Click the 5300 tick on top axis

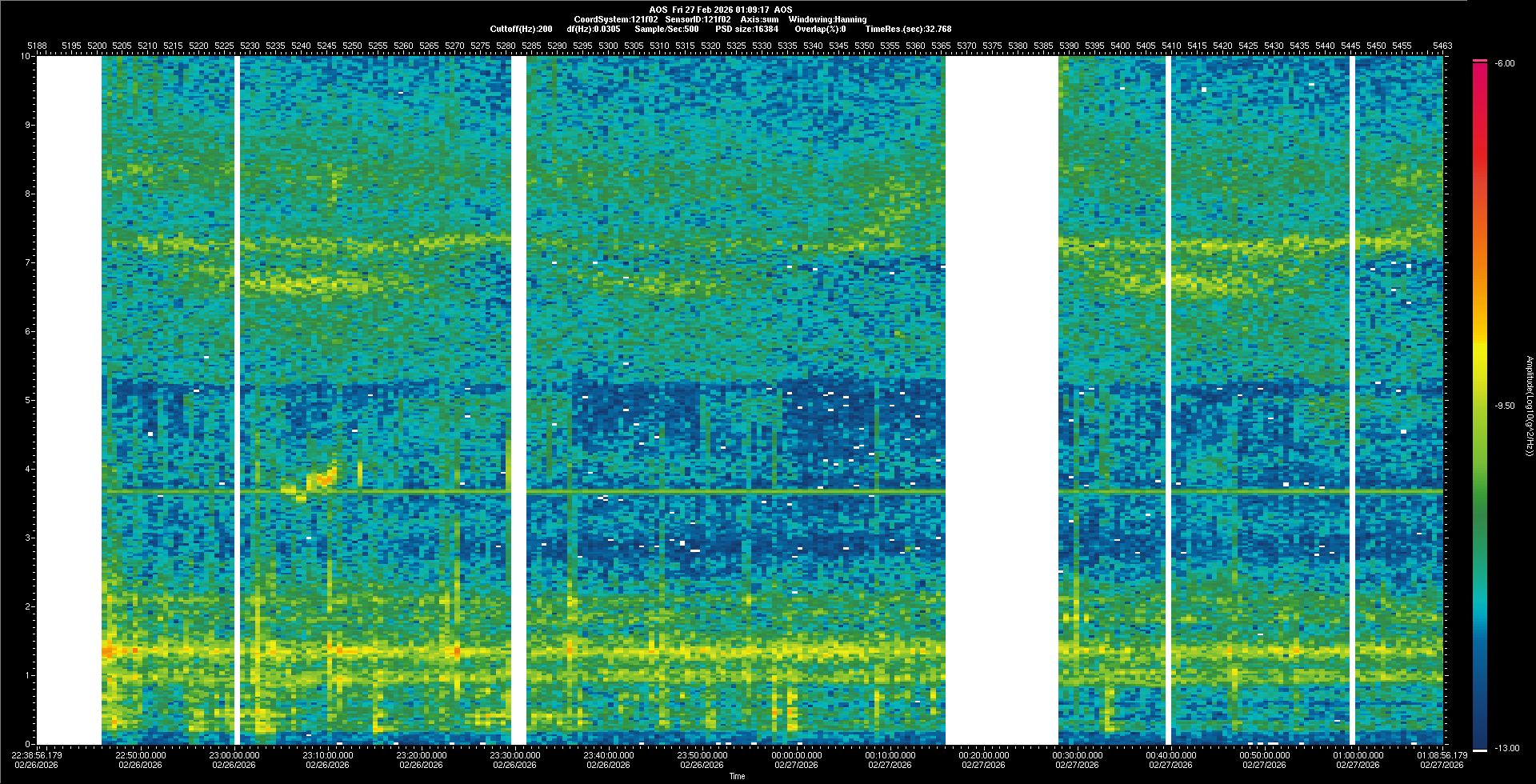coord(608,46)
